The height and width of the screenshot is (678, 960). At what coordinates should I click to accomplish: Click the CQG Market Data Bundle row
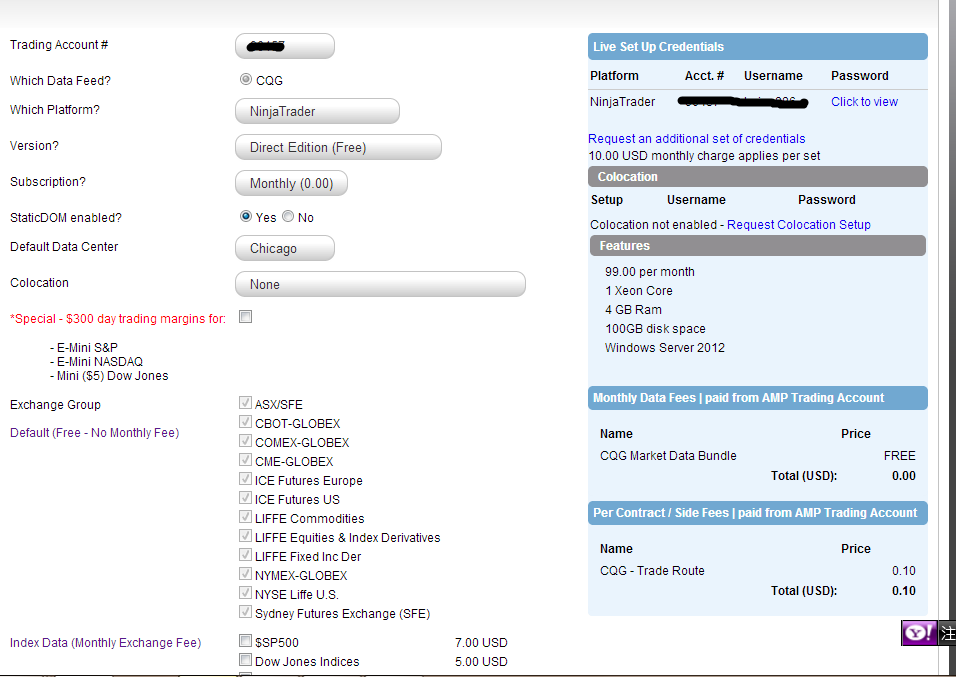pyautogui.click(x=757, y=456)
